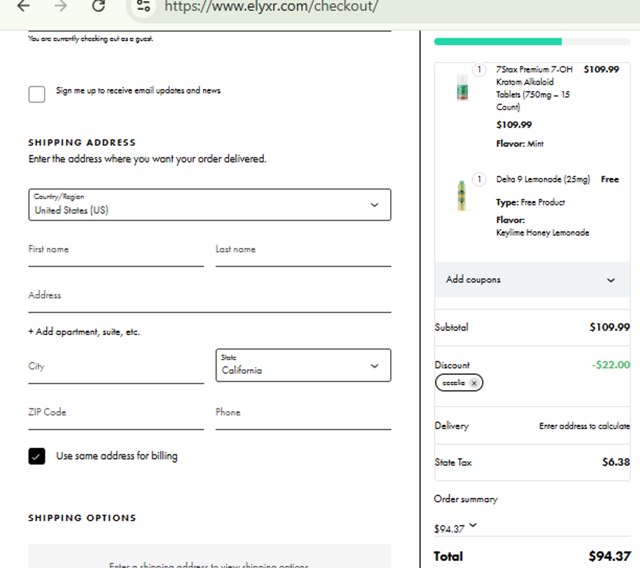The height and width of the screenshot is (568, 640).
Task: Click the Free price label
Action: [610, 179]
